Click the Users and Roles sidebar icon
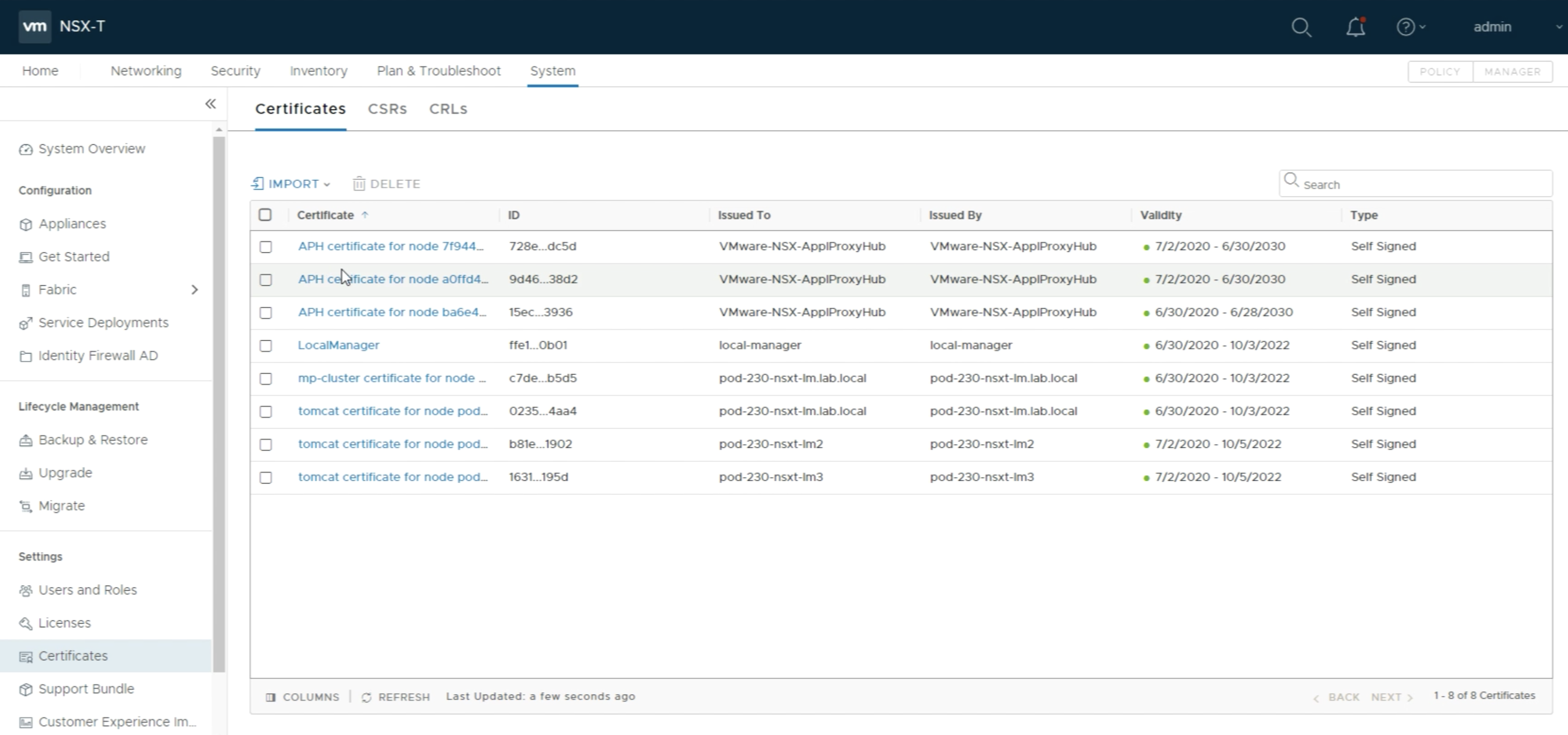The image size is (1568, 735). [25, 590]
